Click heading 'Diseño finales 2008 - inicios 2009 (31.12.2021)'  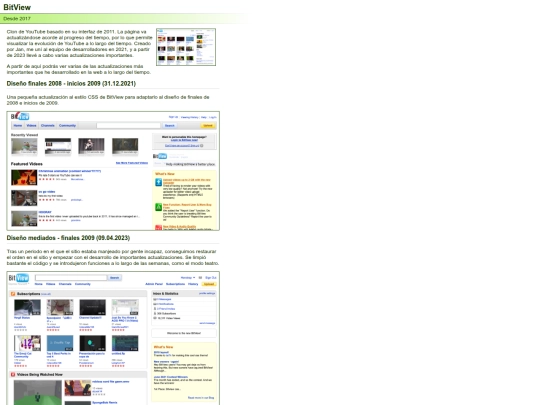[x=71, y=84]
